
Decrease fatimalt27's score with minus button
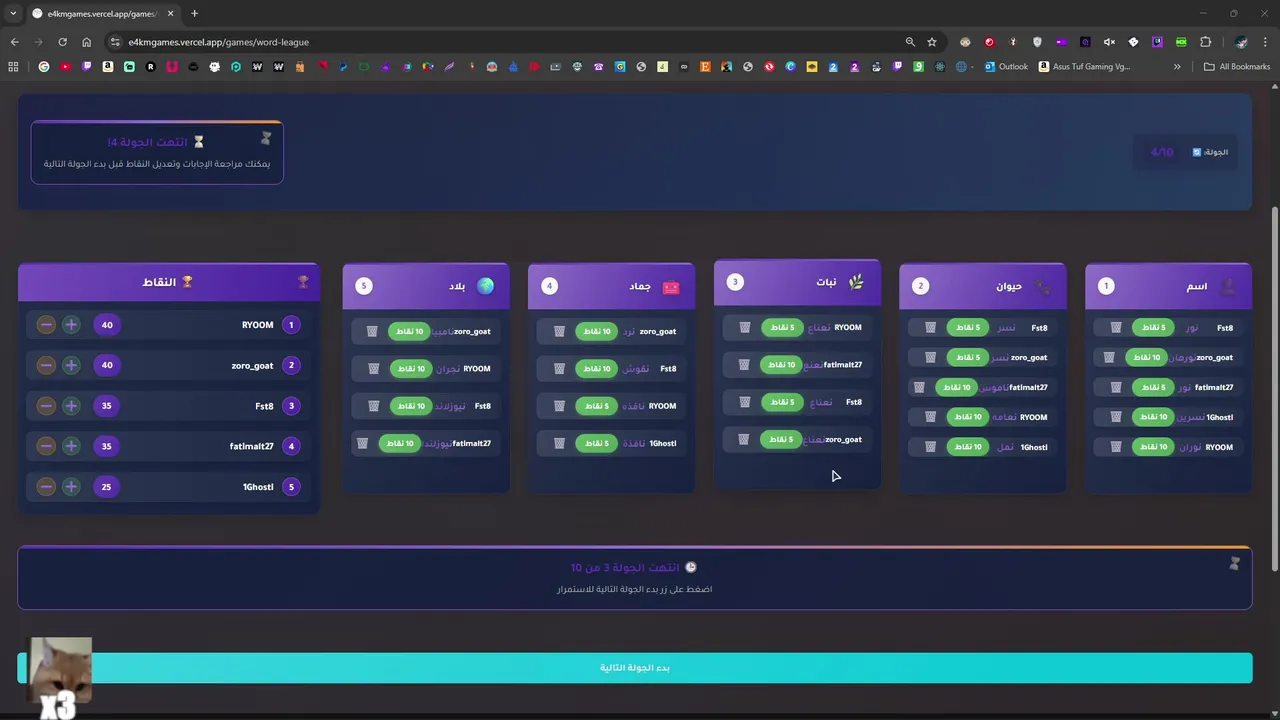[x=46, y=446]
